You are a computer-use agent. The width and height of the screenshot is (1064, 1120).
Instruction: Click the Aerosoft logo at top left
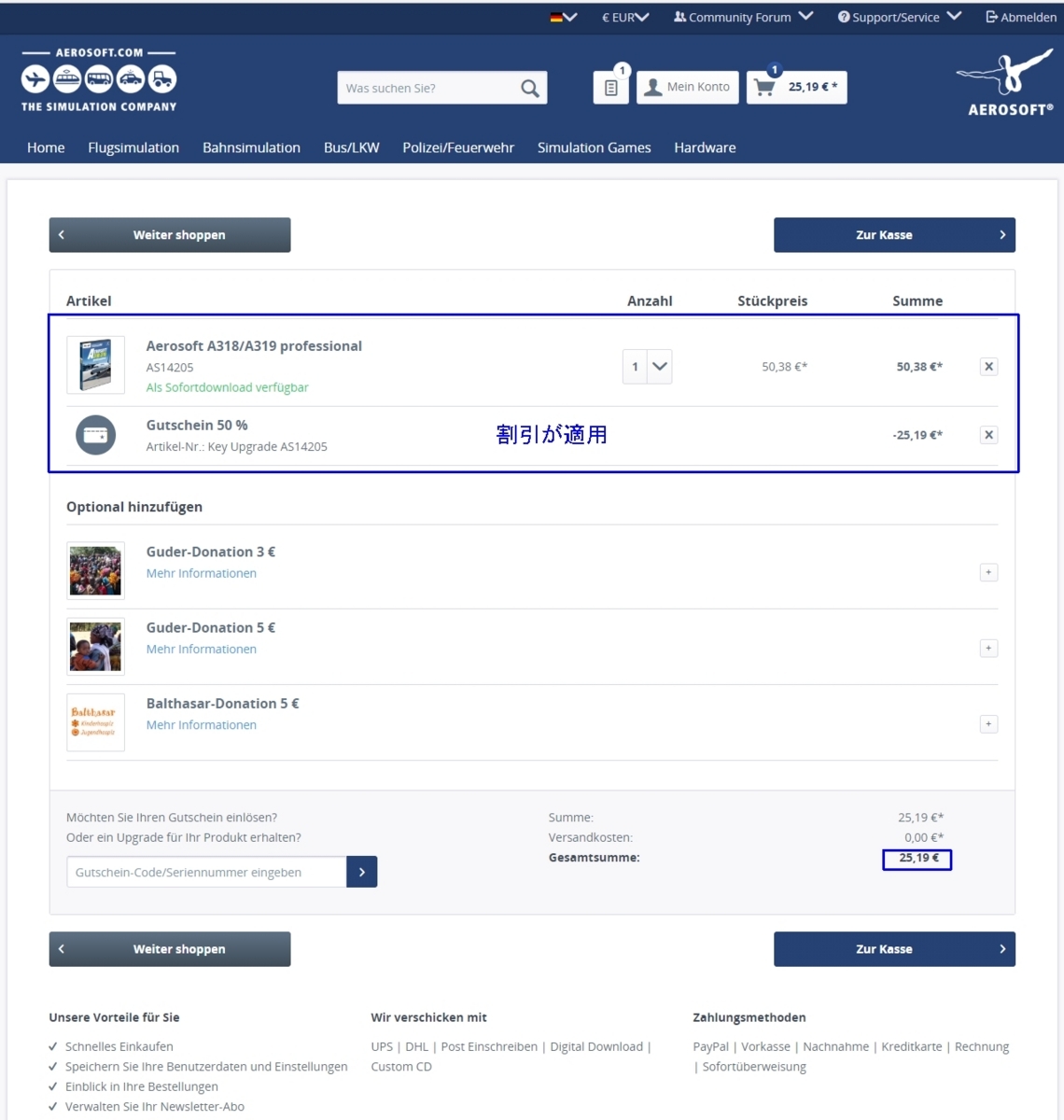[x=99, y=80]
